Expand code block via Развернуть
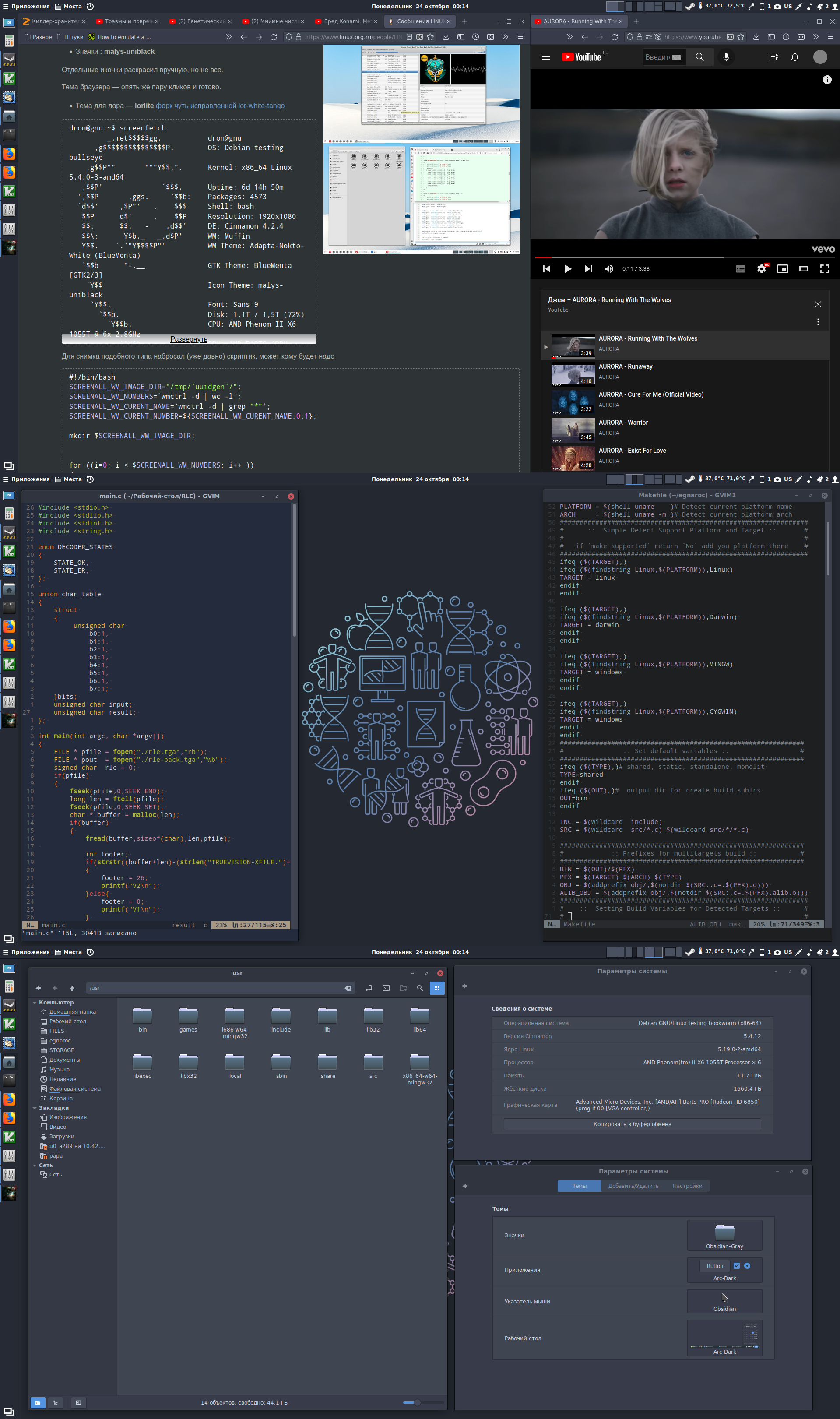The width and height of the screenshot is (840, 1419). coord(189,339)
